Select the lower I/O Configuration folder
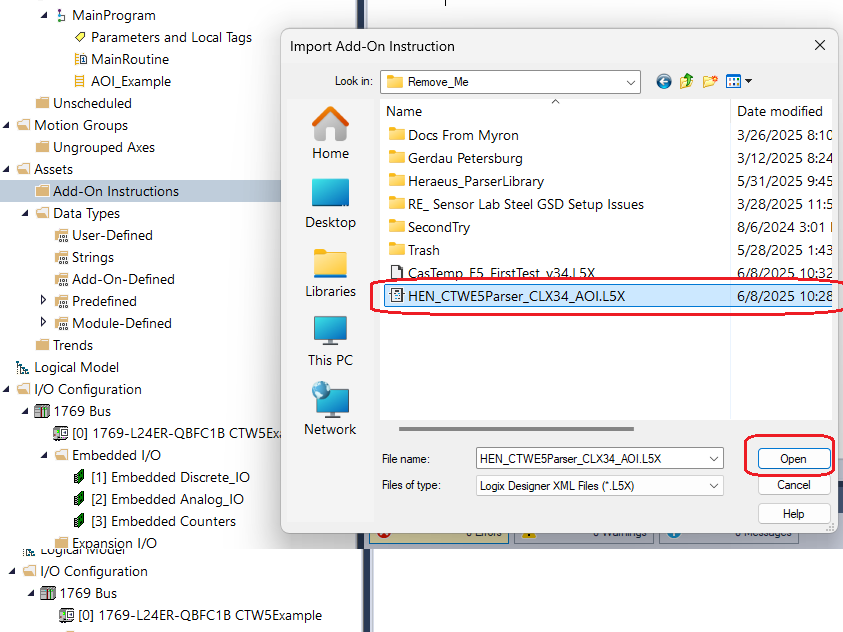843x632 pixels. pos(85,571)
